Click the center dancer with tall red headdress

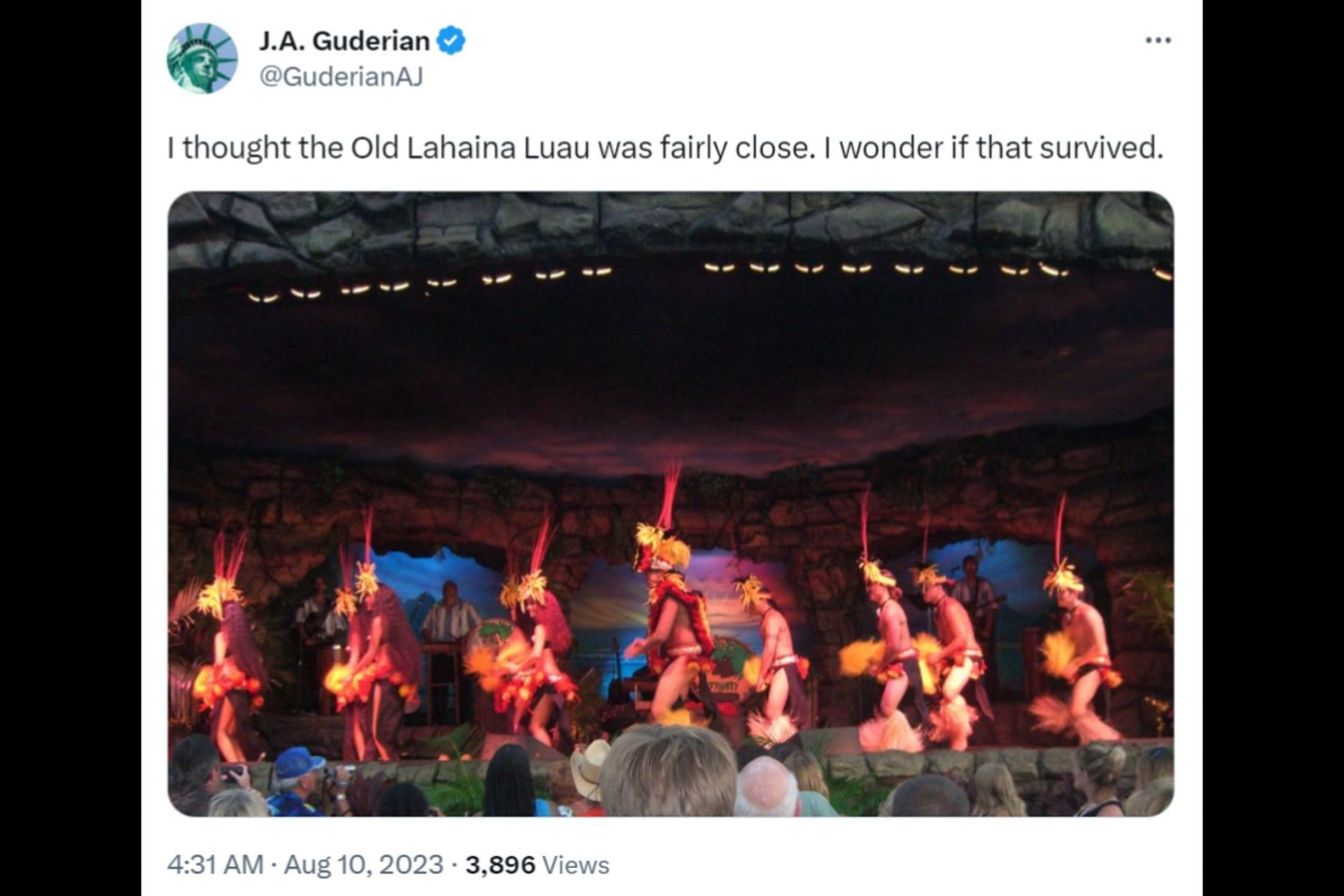tap(671, 616)
